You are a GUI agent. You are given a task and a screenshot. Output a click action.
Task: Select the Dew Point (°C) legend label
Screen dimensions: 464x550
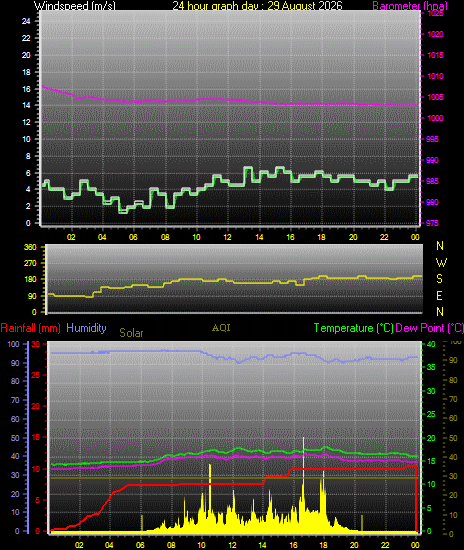429,328
